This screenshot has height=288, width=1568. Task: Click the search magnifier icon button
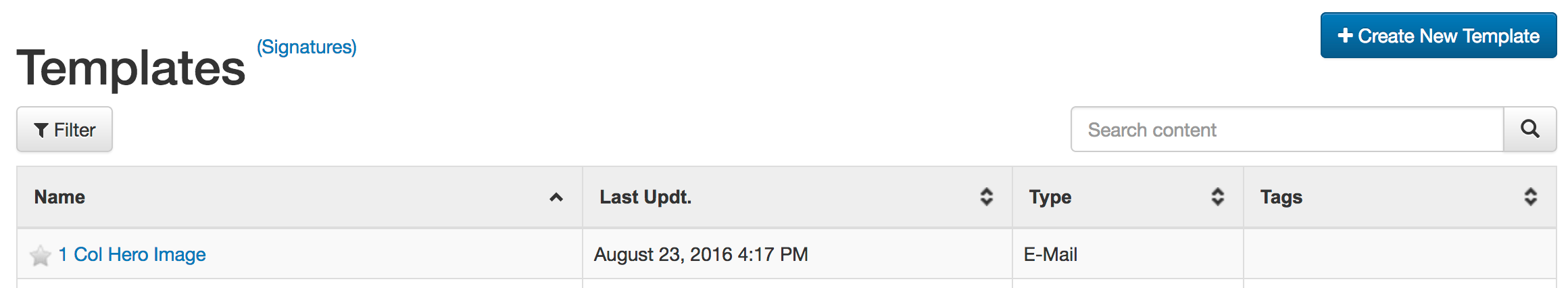(1529, 129)
